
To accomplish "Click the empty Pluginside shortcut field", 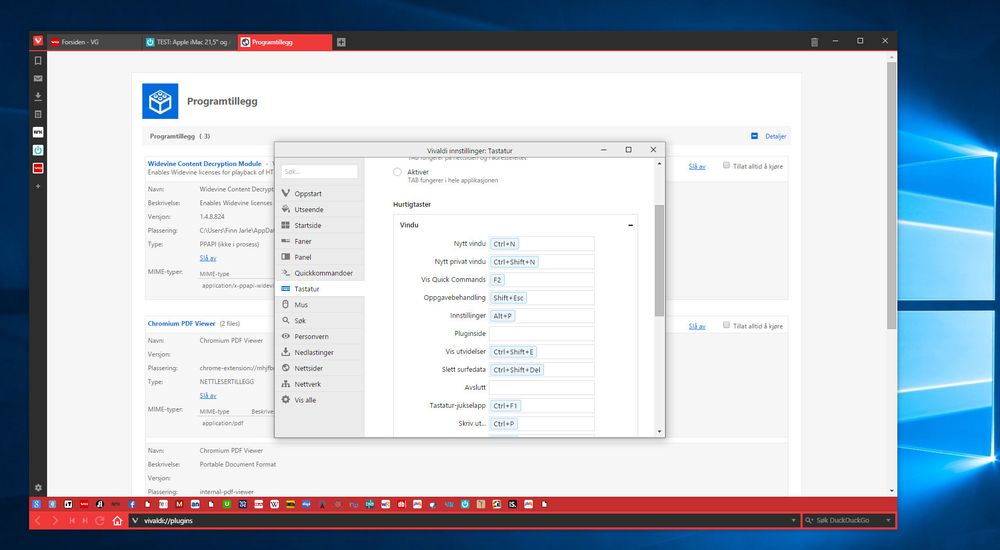I will tap(541, 334).
